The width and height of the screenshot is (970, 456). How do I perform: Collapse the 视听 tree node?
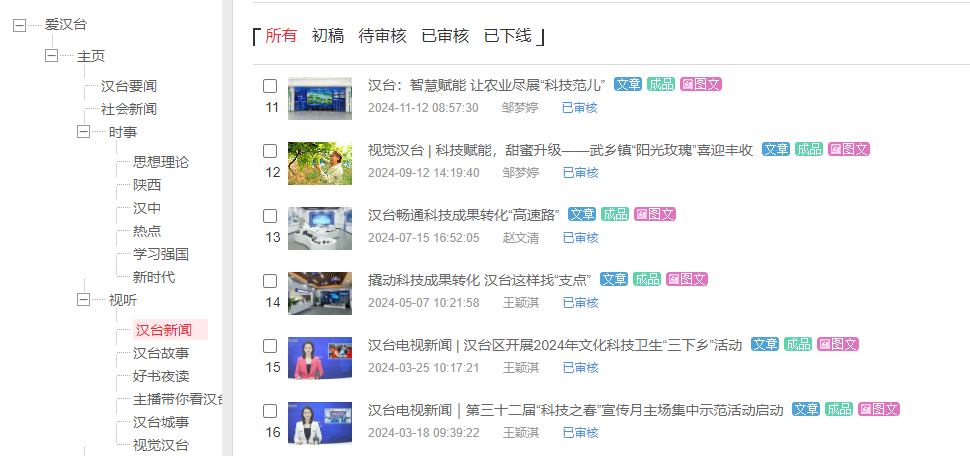pyautogui.click(x=83, y=299)
